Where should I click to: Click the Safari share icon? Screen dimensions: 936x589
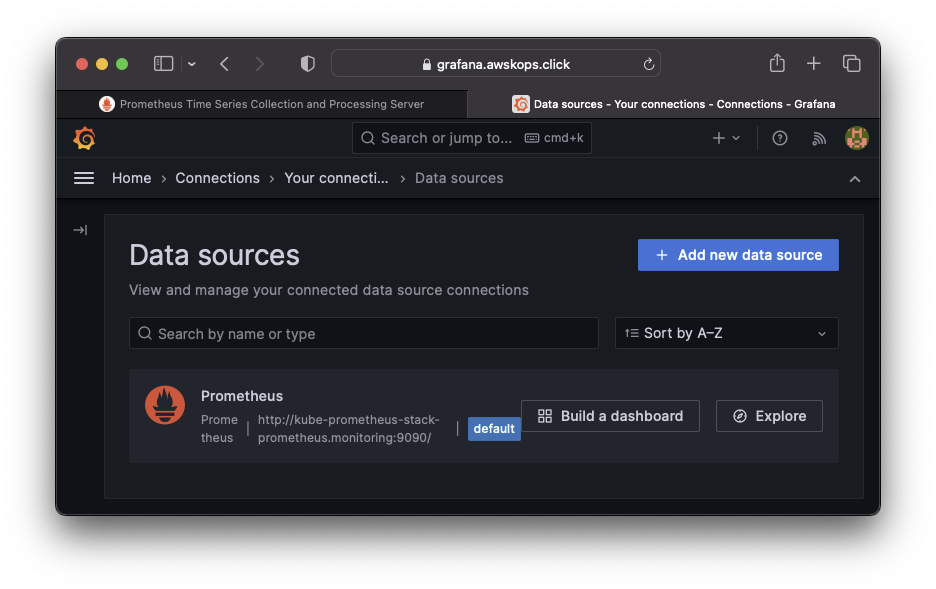[777, 63]
